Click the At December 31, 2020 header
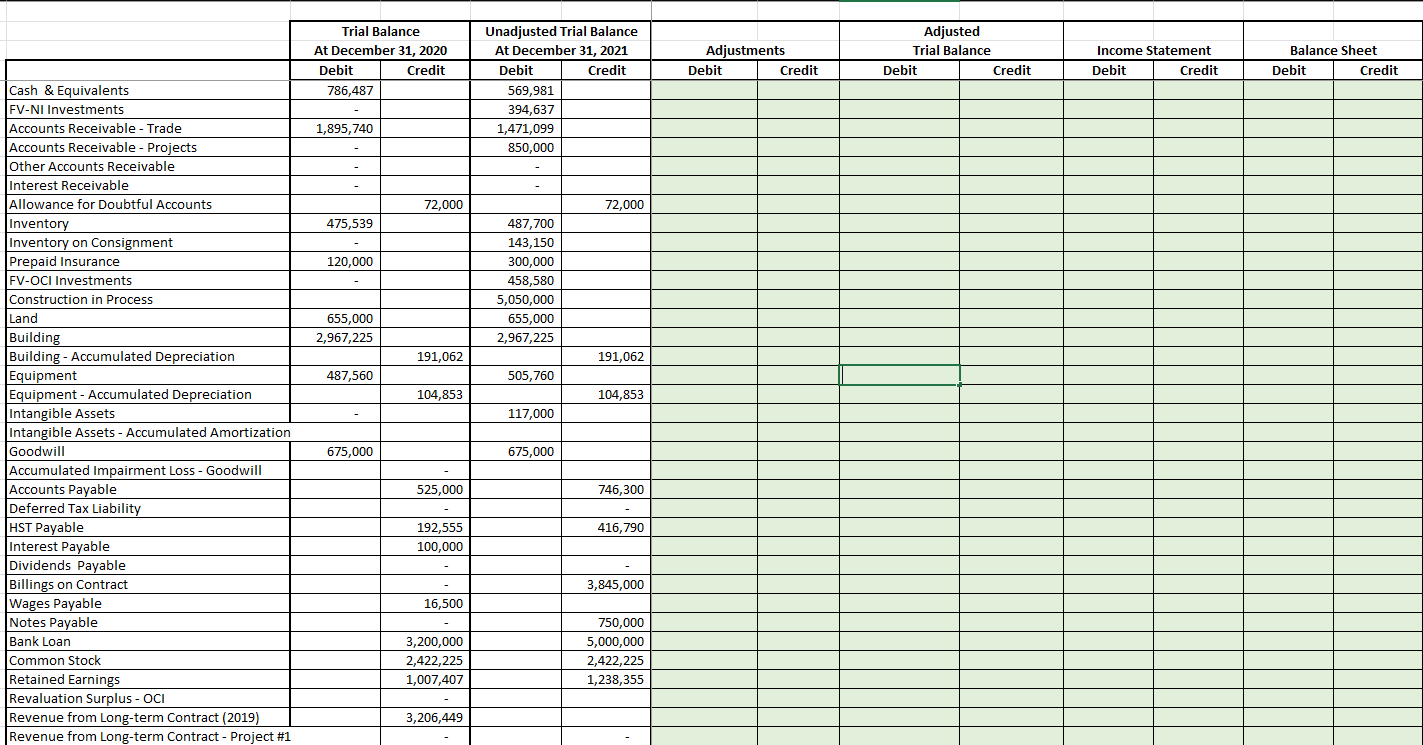Viewport: 1423px width, 745px height. point(381,50)
